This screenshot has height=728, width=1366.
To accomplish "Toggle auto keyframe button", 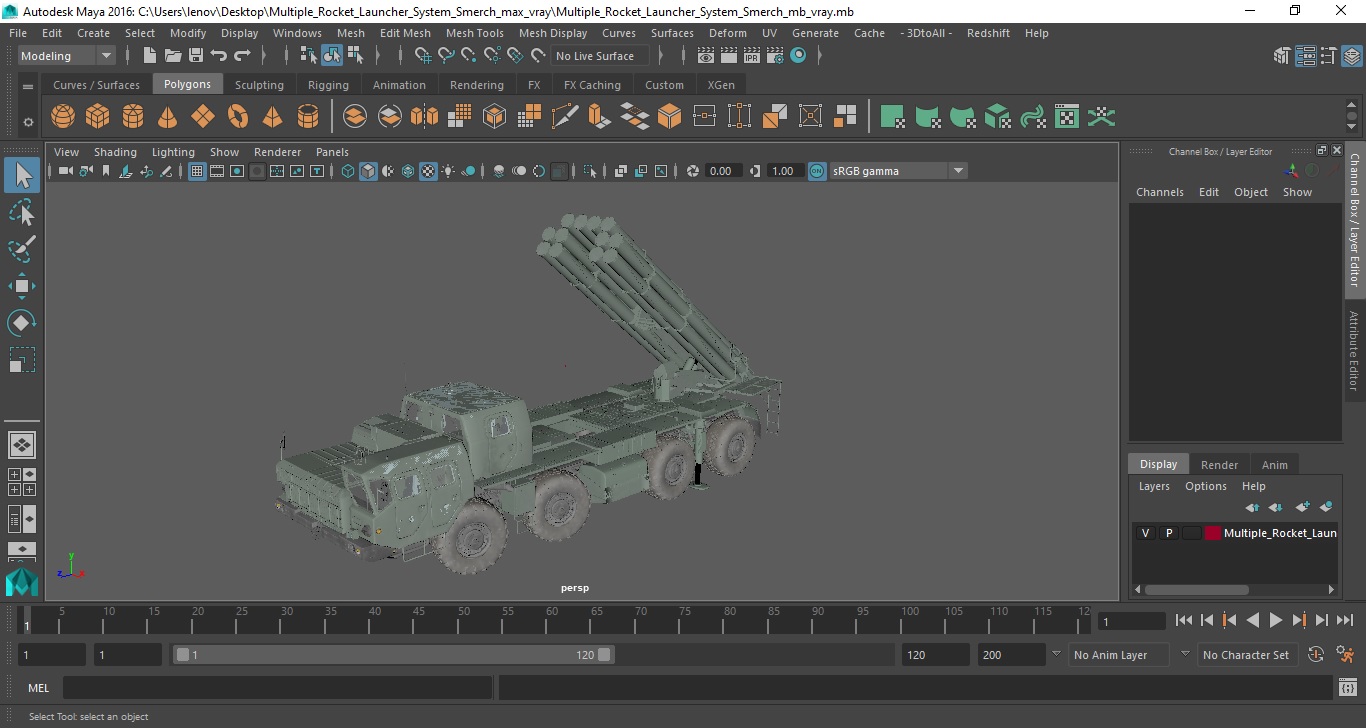I will click(1316, 655).
